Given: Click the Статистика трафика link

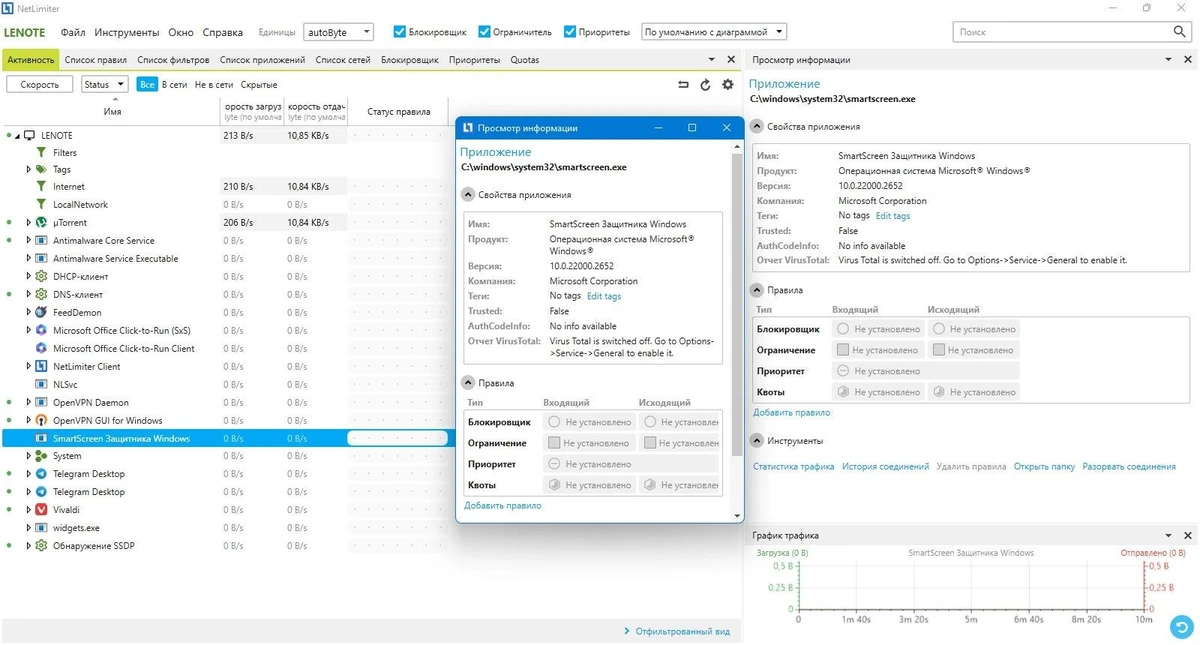Looking at the screenshot, I should click(x=793, y=467).
